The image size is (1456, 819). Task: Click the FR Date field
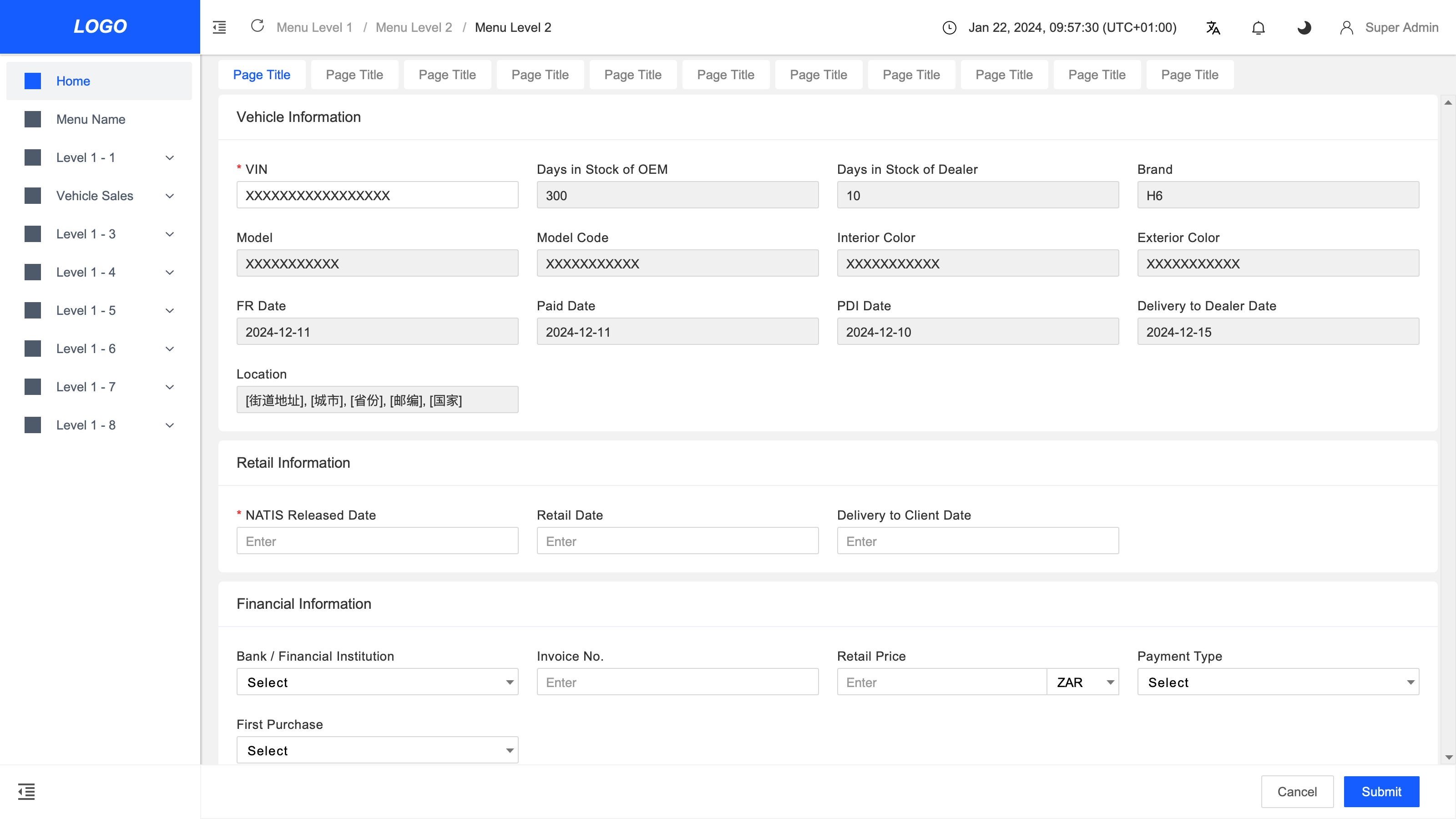377,332
